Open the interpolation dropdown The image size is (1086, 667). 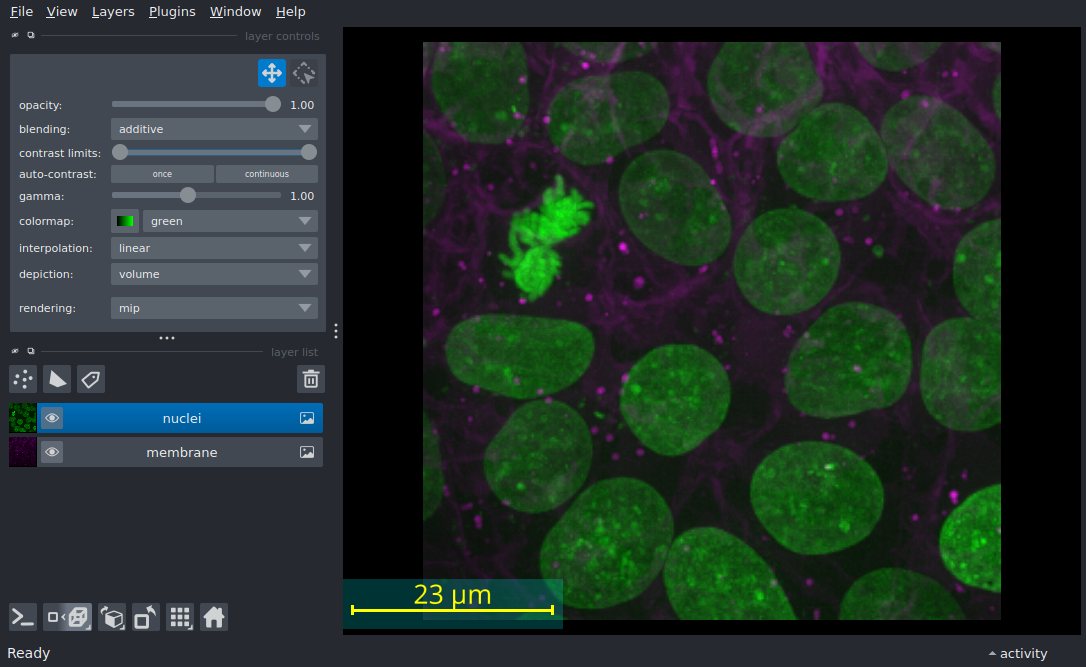[x=214, y=248]
